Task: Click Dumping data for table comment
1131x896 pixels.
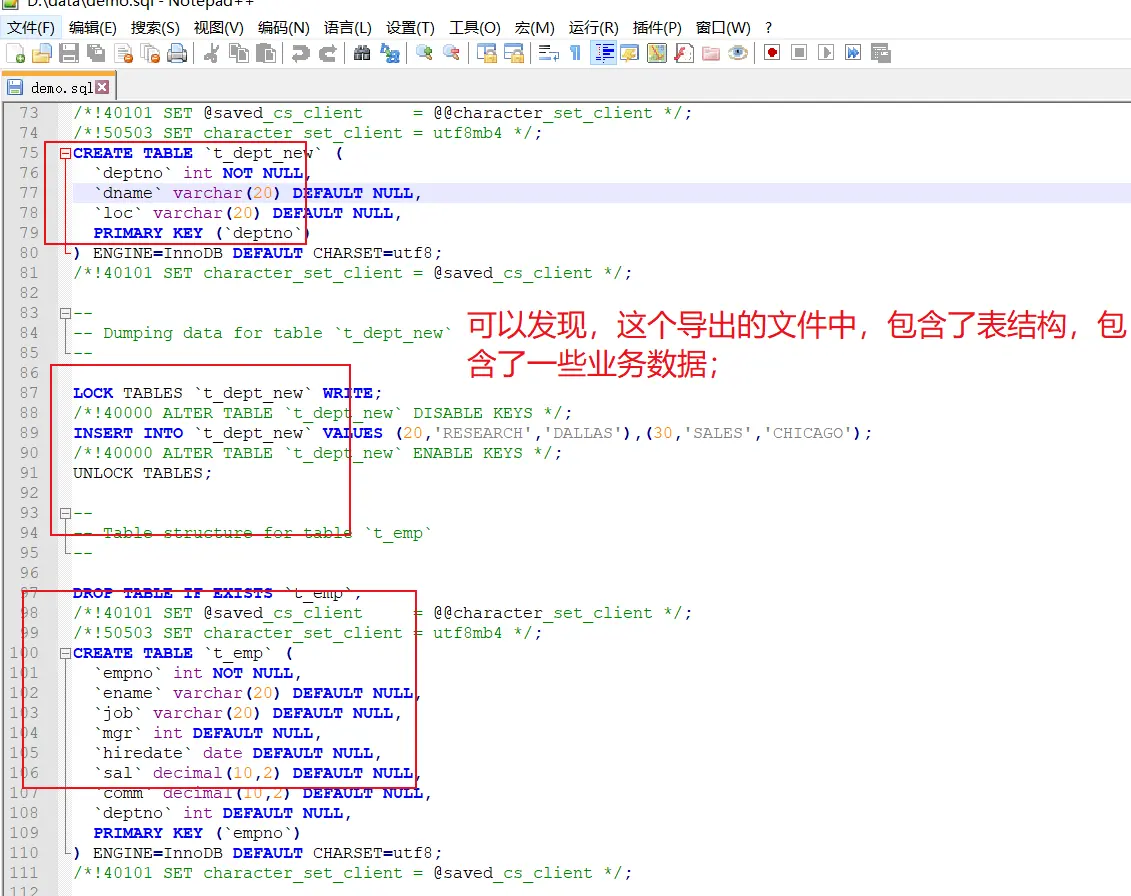Action: [262, 333]
